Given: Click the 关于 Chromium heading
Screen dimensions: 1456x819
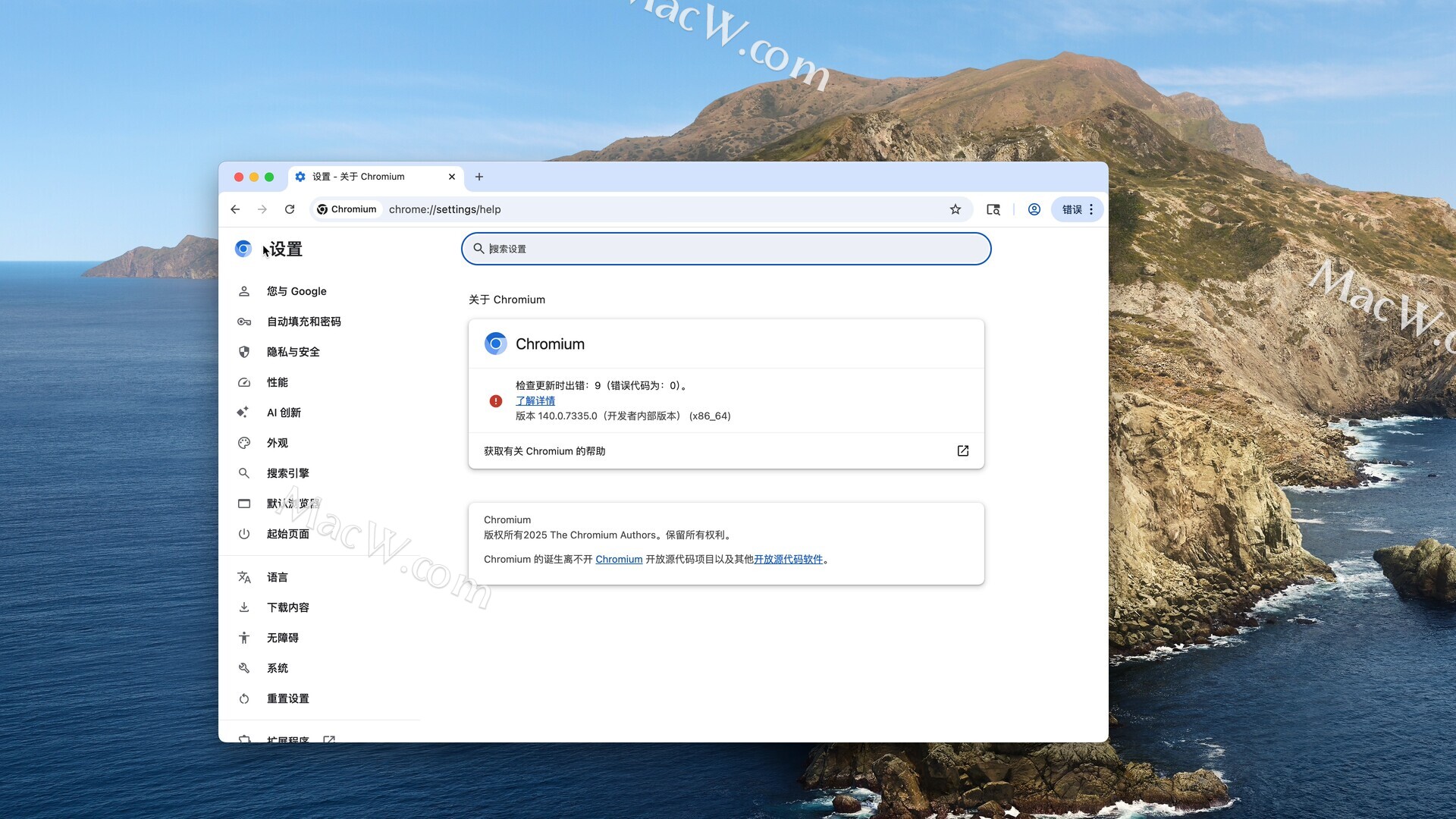Looking at the screenshot, I should [x=507, y=300].
